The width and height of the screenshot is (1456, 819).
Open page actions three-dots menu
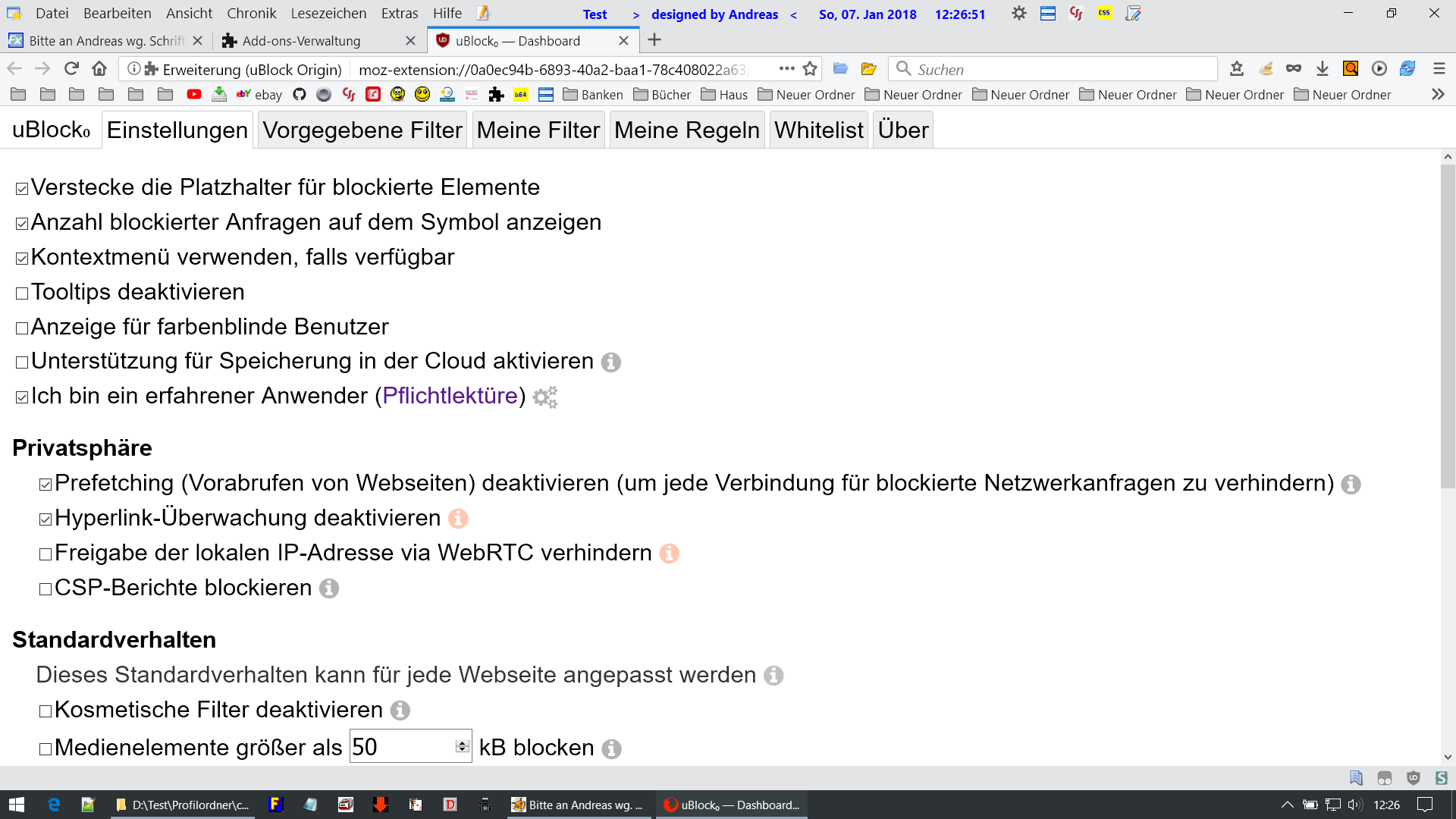(787, 69)
